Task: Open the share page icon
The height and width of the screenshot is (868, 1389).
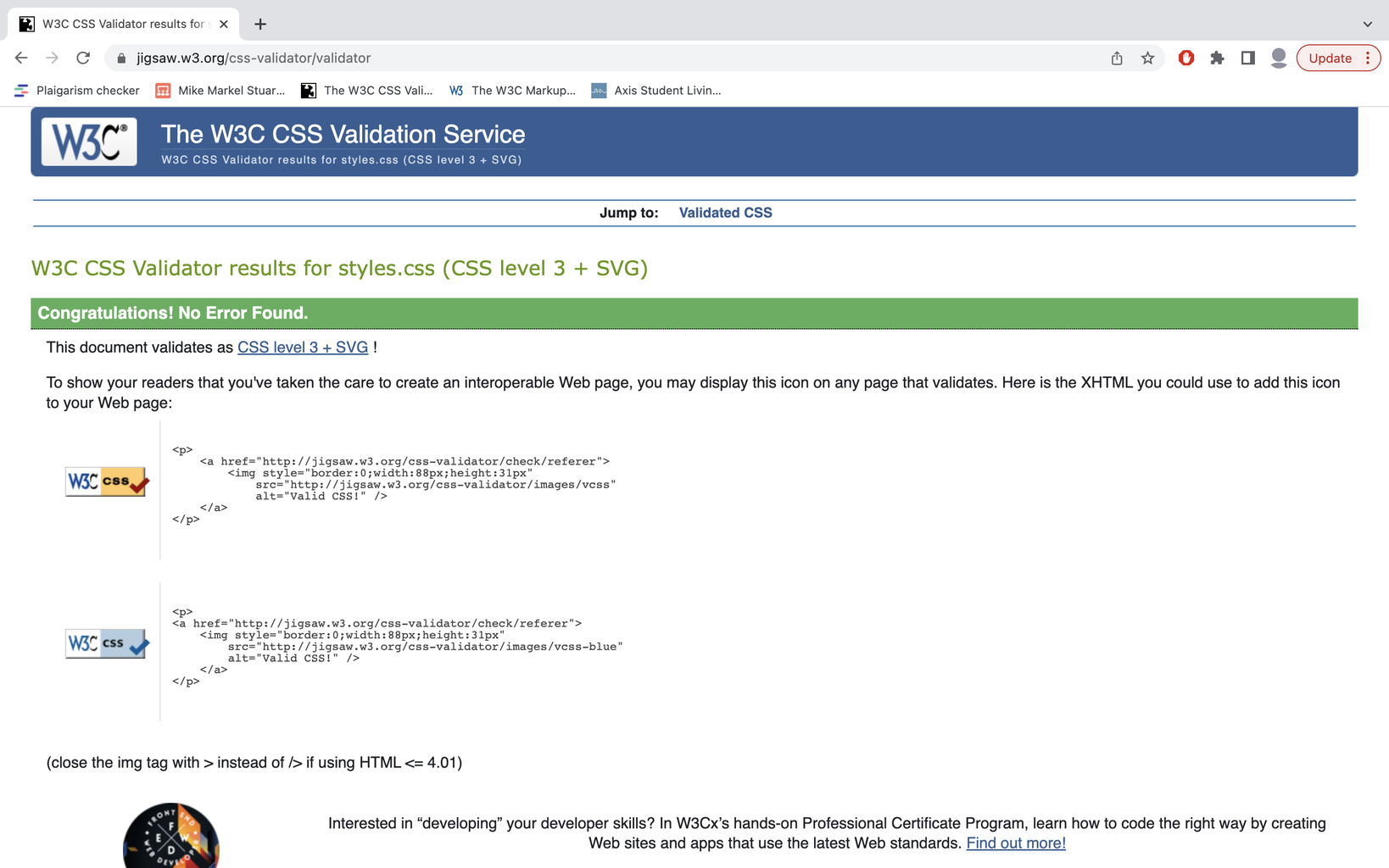Action: click(1117, 58)
